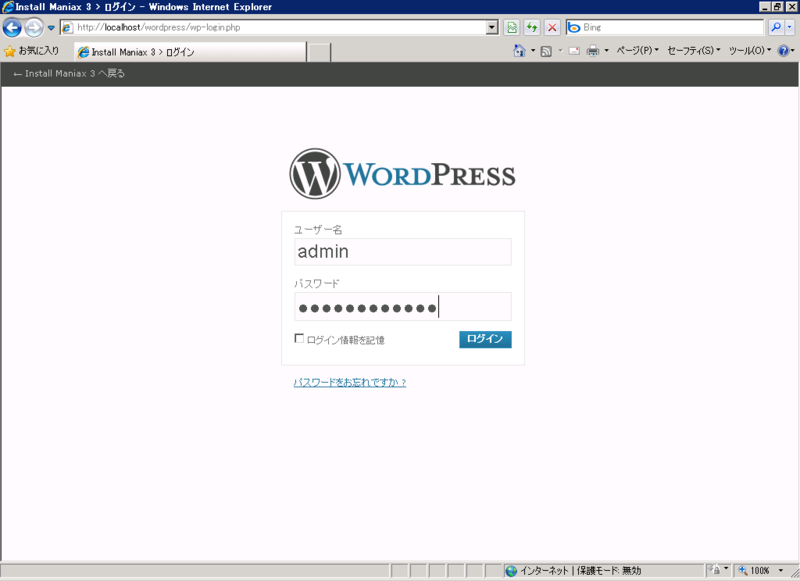This screenshot has width=800, height=581.
Task: Click the Internet Explorer title bar icon
Action: tap(7, 7)
